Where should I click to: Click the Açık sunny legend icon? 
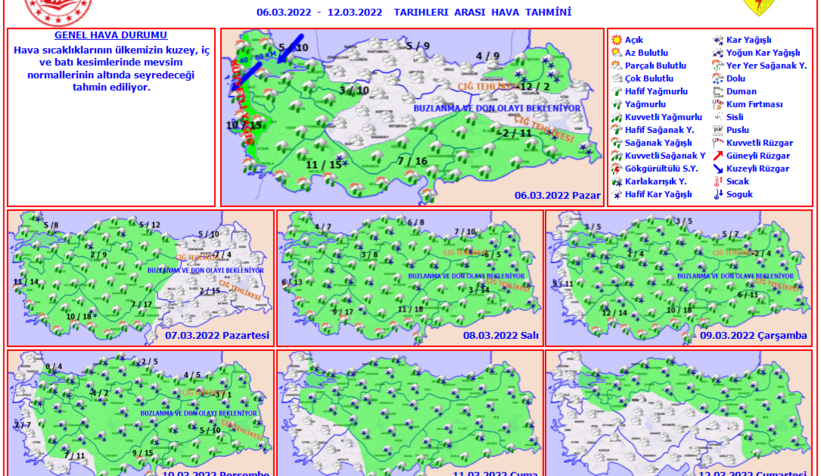point(617,40)
